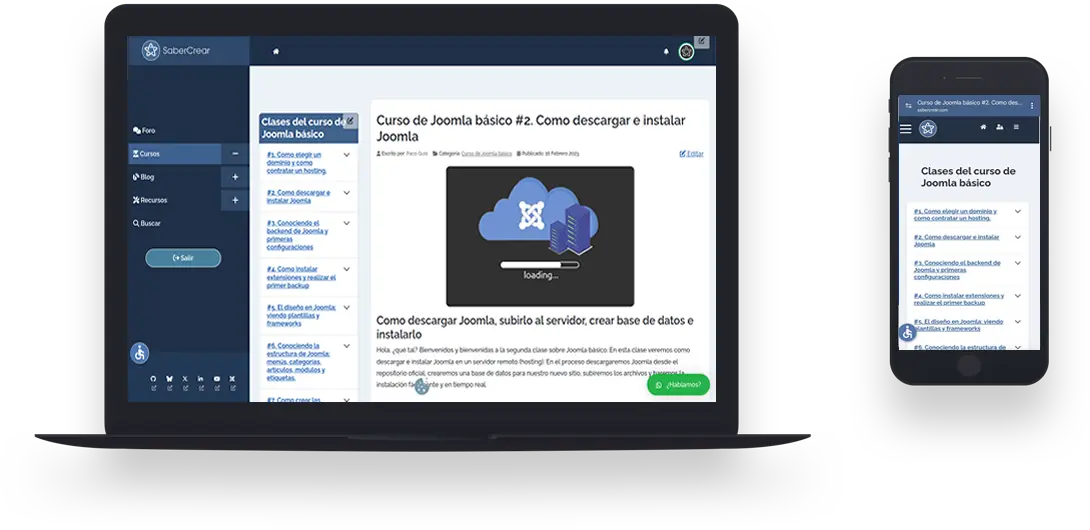Expand the Blog submenu with the plus button
The image size is (1090, 530).
point(235,177)
